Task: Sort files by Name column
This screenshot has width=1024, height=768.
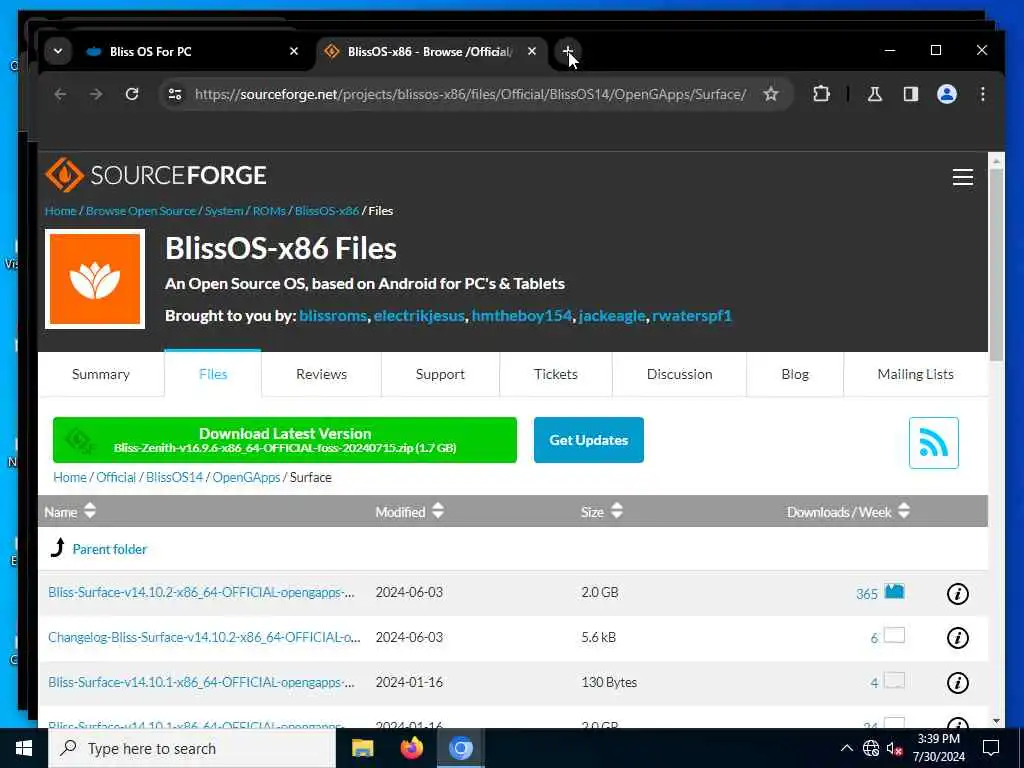Action: coord(70,511)
